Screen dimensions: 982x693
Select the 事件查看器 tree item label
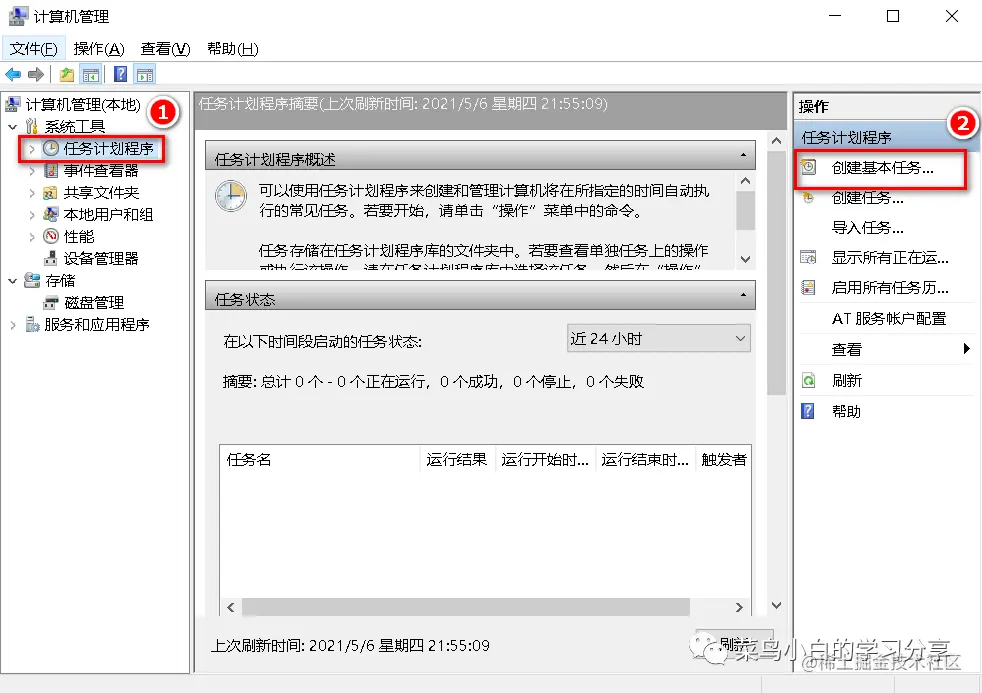click(101, 171)
